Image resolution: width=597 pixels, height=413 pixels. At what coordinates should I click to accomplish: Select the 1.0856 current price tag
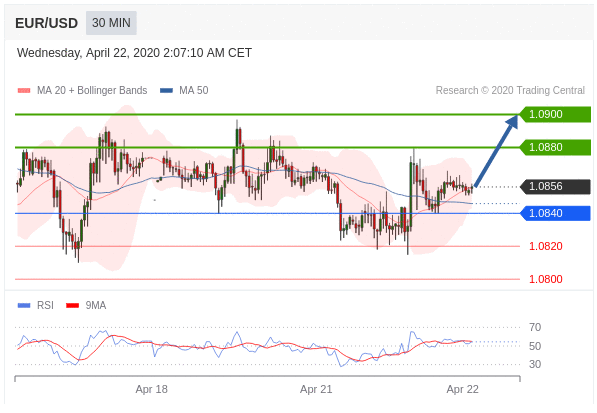click(555, 187)
